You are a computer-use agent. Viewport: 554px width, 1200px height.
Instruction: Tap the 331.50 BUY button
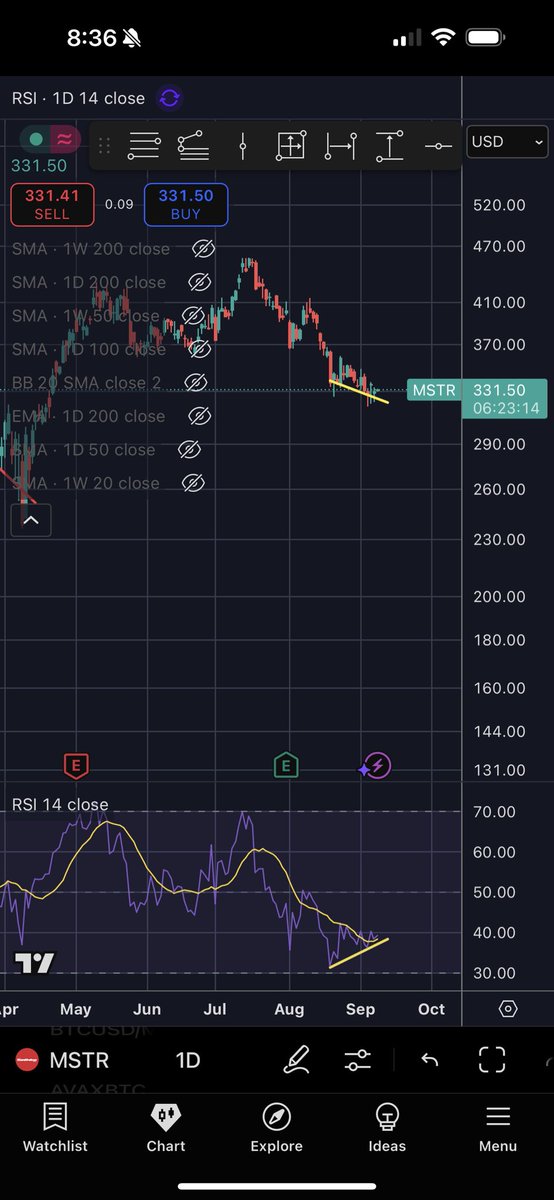pos(186,204)
